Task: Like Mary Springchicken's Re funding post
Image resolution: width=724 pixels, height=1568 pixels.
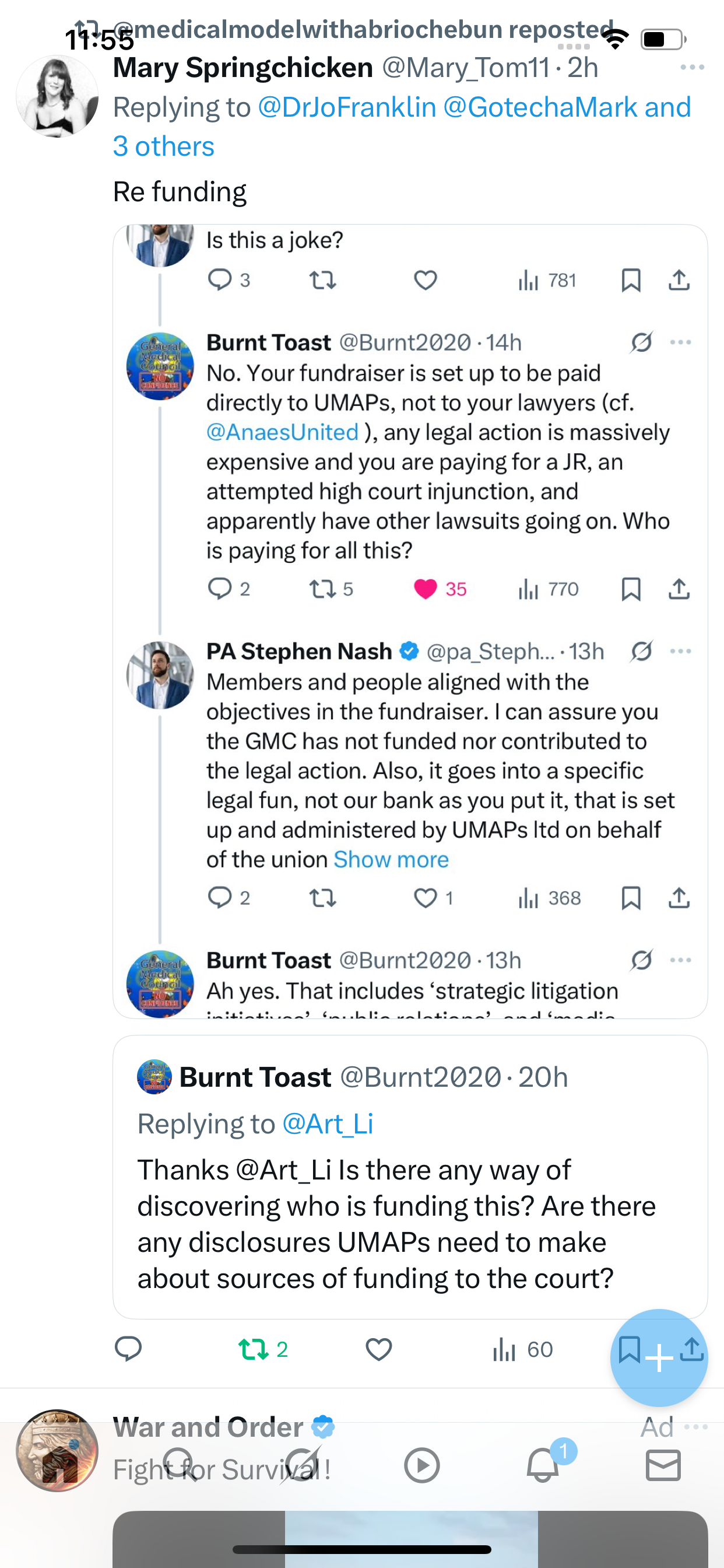Action: pos(378,1349)
